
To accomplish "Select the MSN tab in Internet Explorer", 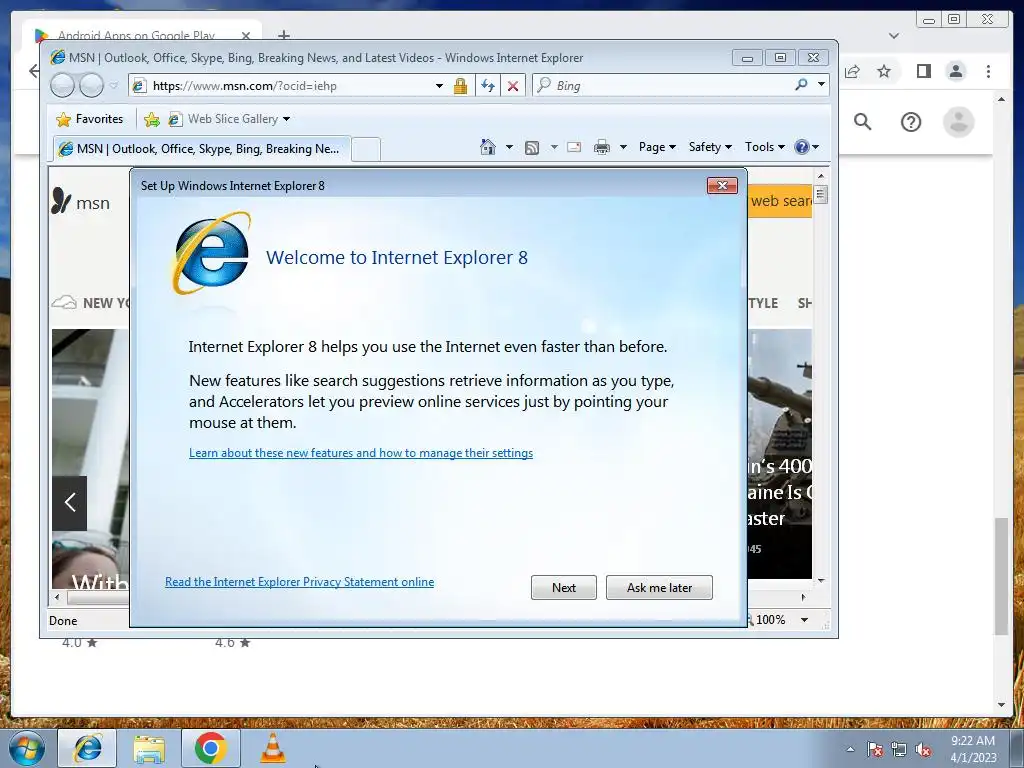I will (x=202, y=149).
